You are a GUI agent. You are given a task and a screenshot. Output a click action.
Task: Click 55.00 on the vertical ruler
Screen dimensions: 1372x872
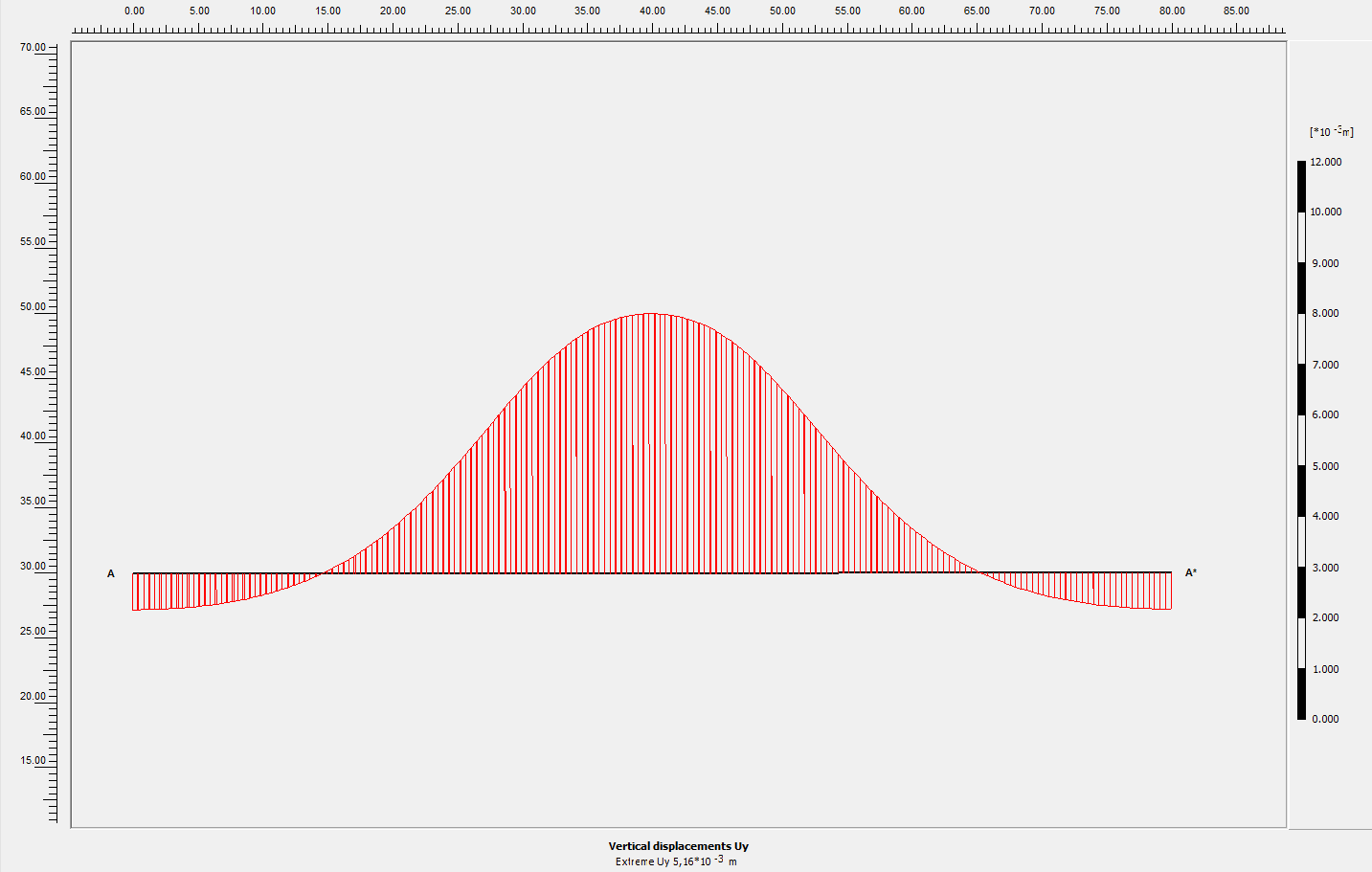(x=33, y=241)
